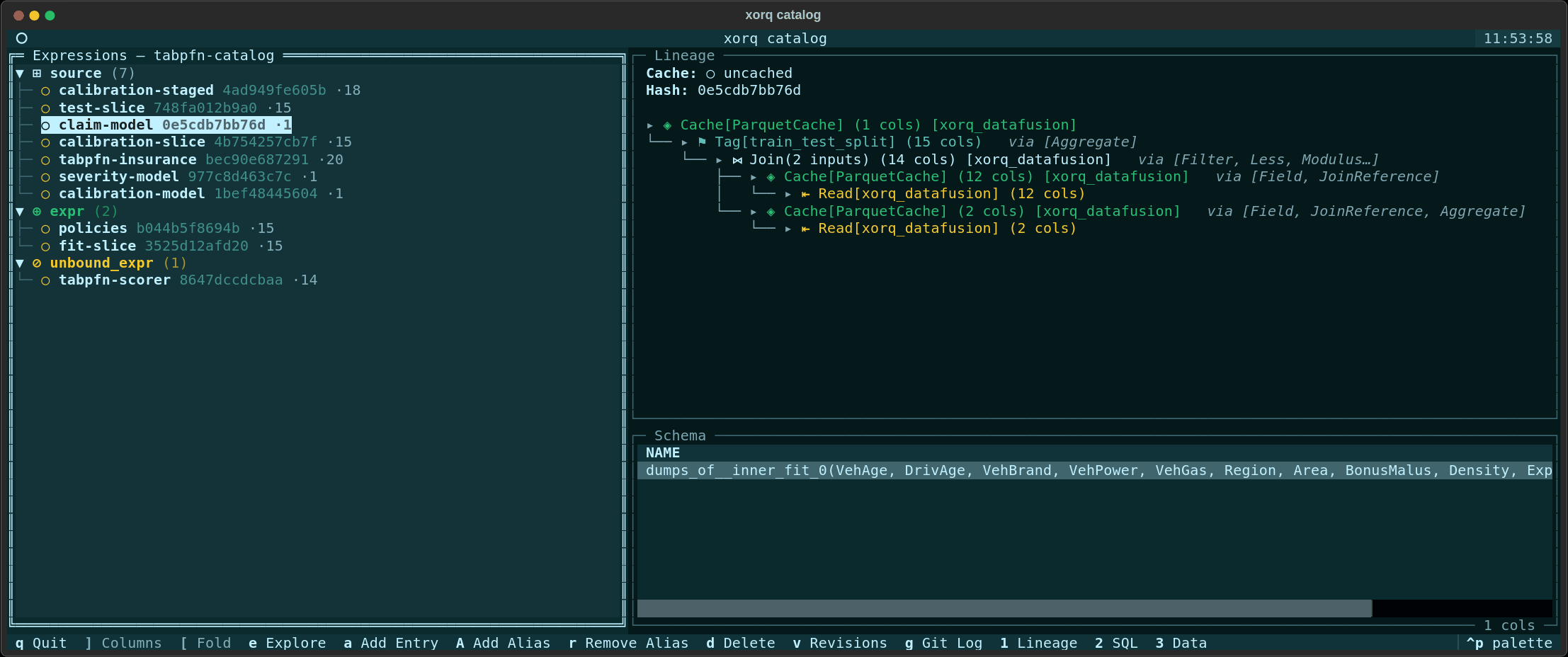Select the calibration-model entry
The width and height of the screenshot is (1568, 657).
pyautogui.click(x=192, y=194)
